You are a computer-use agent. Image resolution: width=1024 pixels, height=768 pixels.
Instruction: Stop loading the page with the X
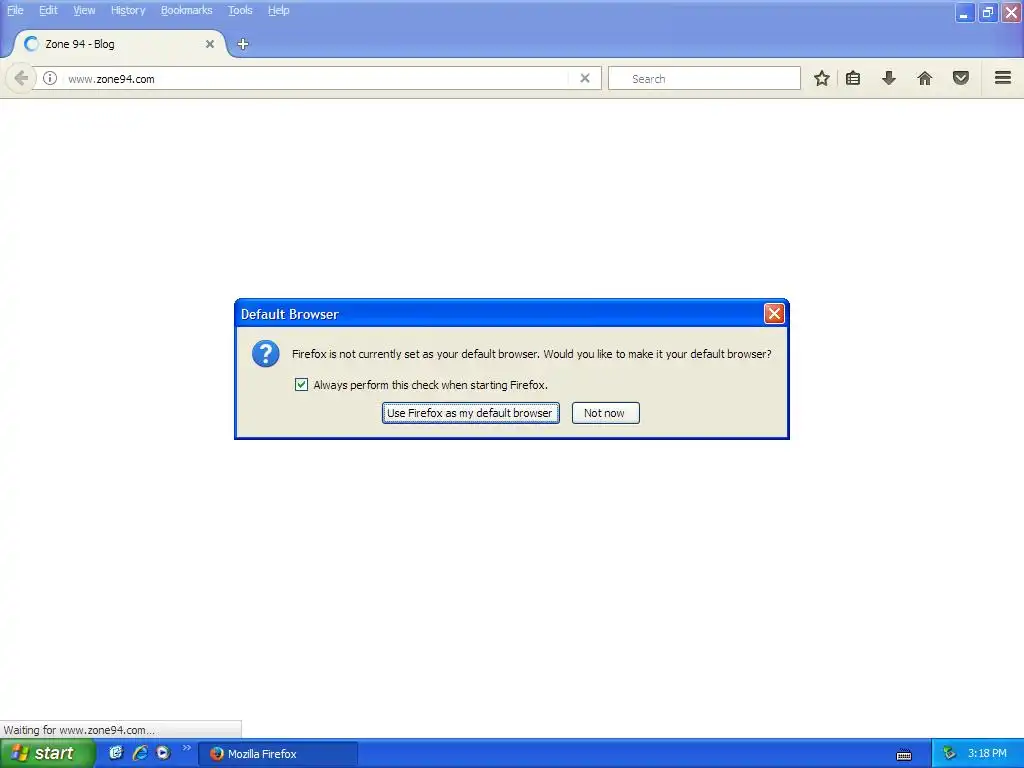[x=585, y=78]
